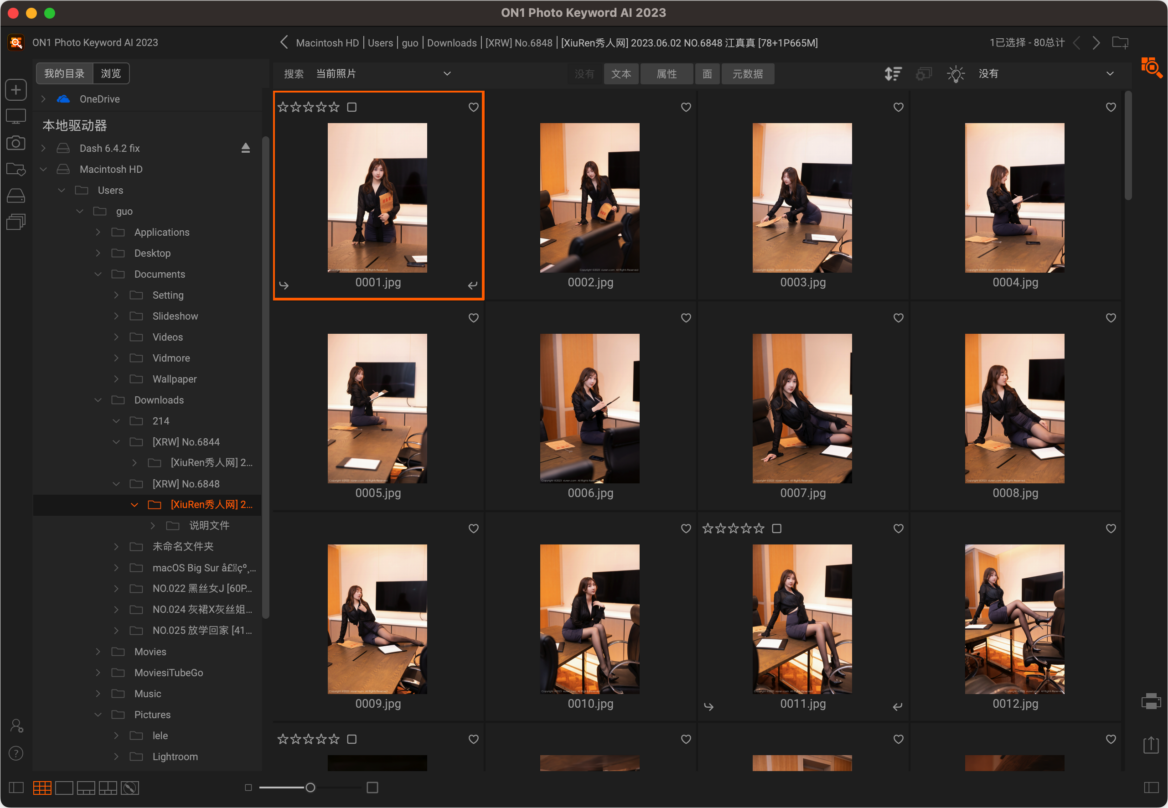Favorite 0001.jpg with its heart icon
This screenshot has height=808, width=1168.
click(474, 107)
